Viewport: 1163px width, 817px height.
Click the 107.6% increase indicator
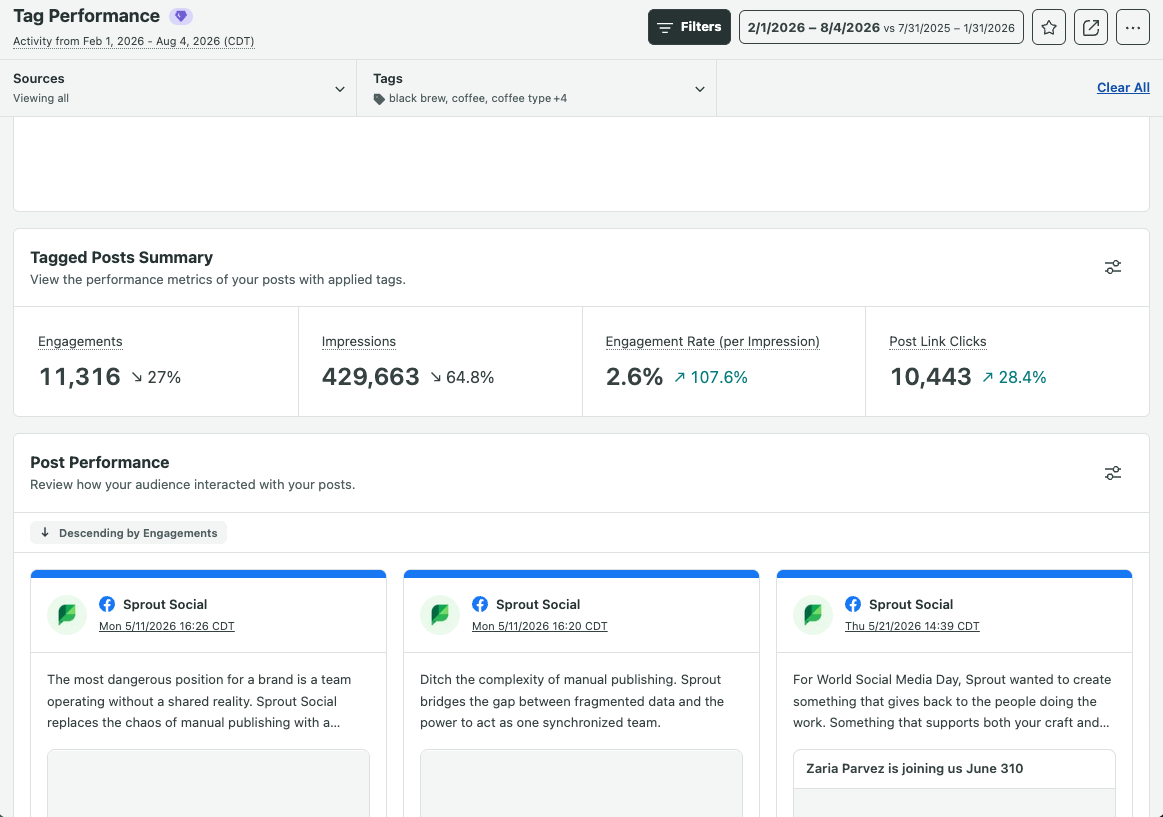(x=711, y=377)
